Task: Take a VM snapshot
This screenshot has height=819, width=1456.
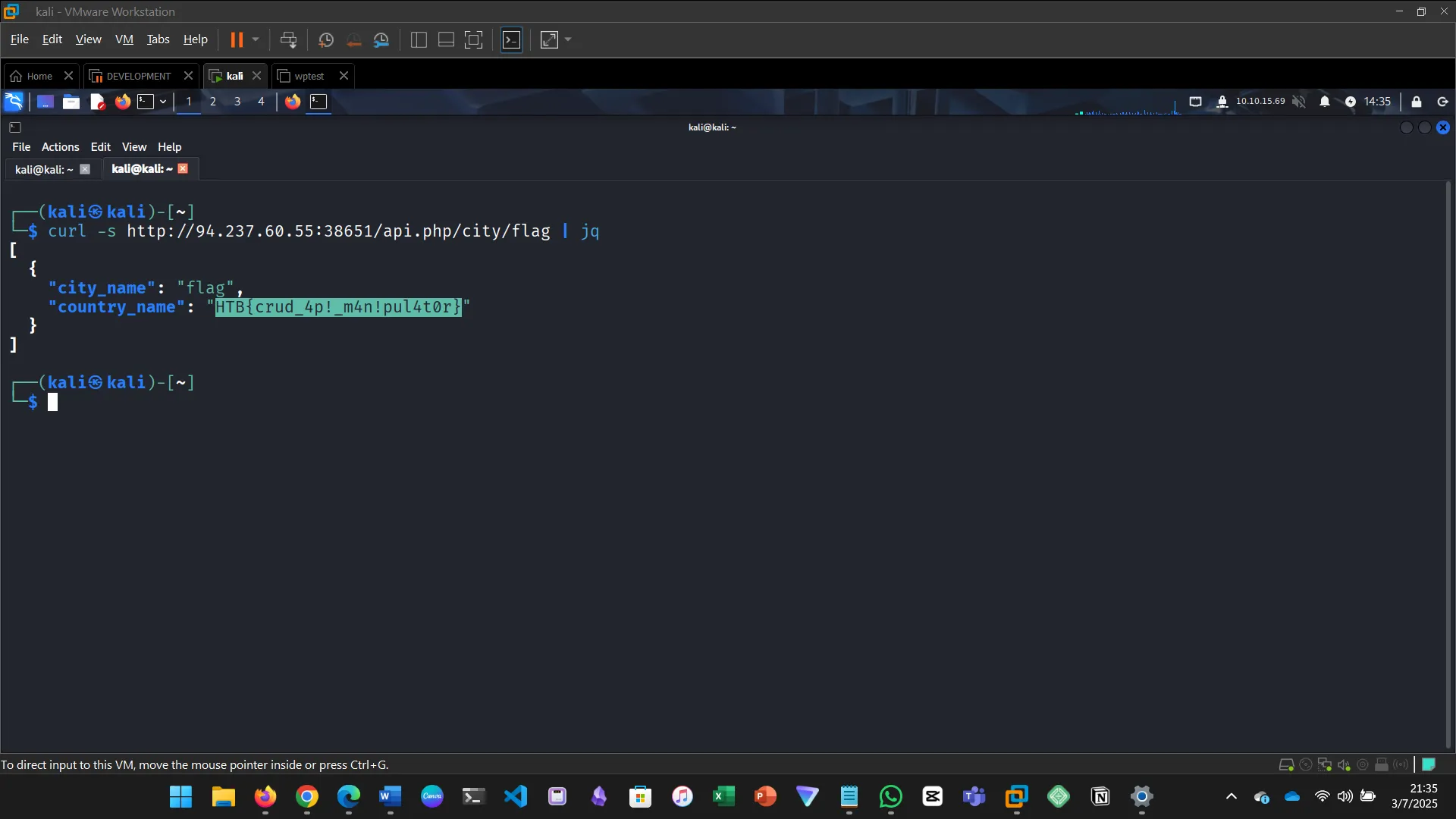Action: (326, 39)
